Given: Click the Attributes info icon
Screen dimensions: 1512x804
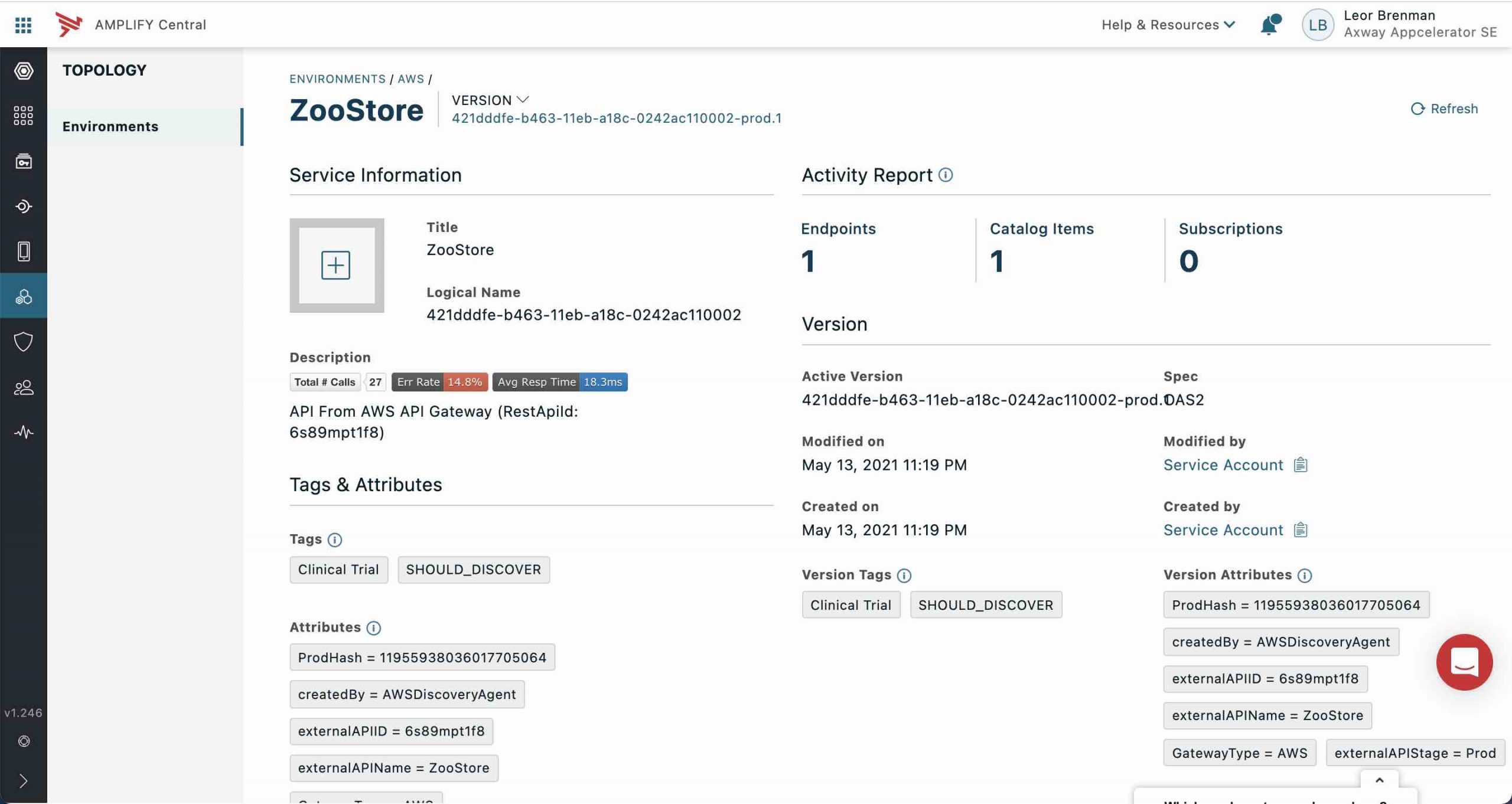Looking at the screenshot, I should pos(373,628).
